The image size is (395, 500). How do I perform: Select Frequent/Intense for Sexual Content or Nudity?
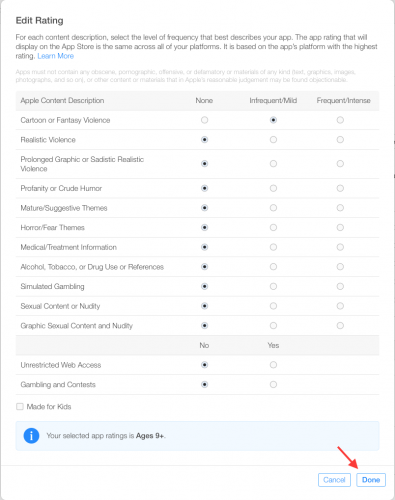pos(340,306)
